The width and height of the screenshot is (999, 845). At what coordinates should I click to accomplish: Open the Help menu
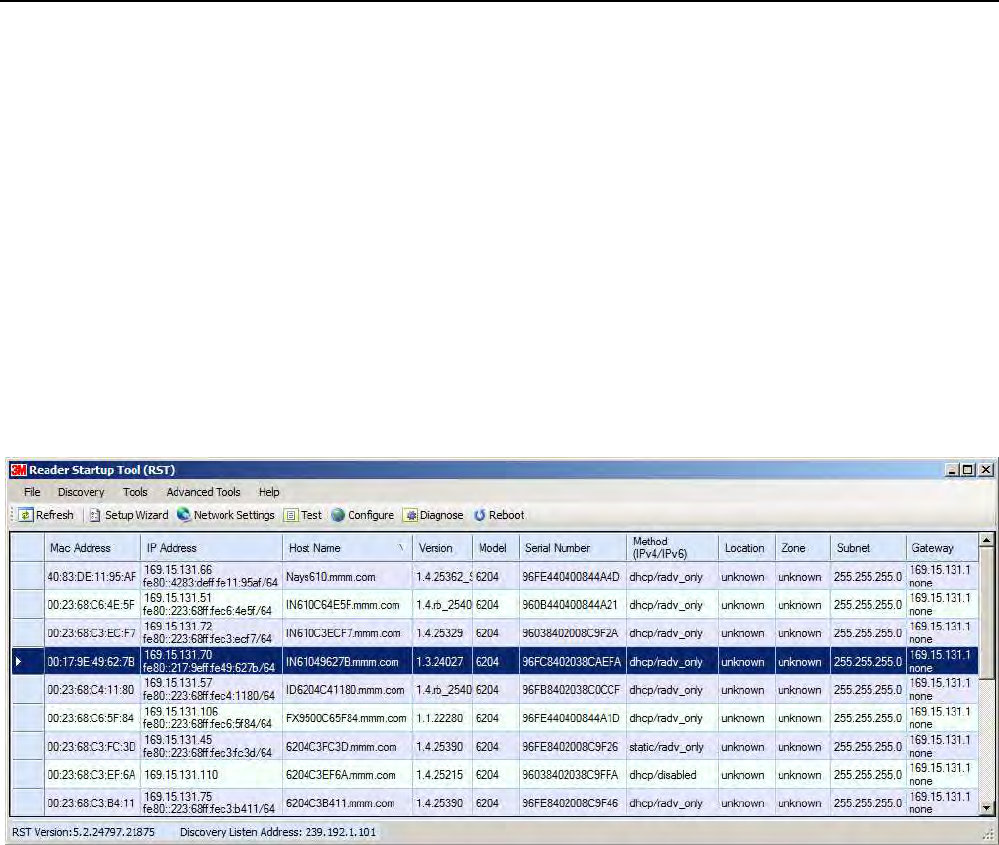(269, 492)
